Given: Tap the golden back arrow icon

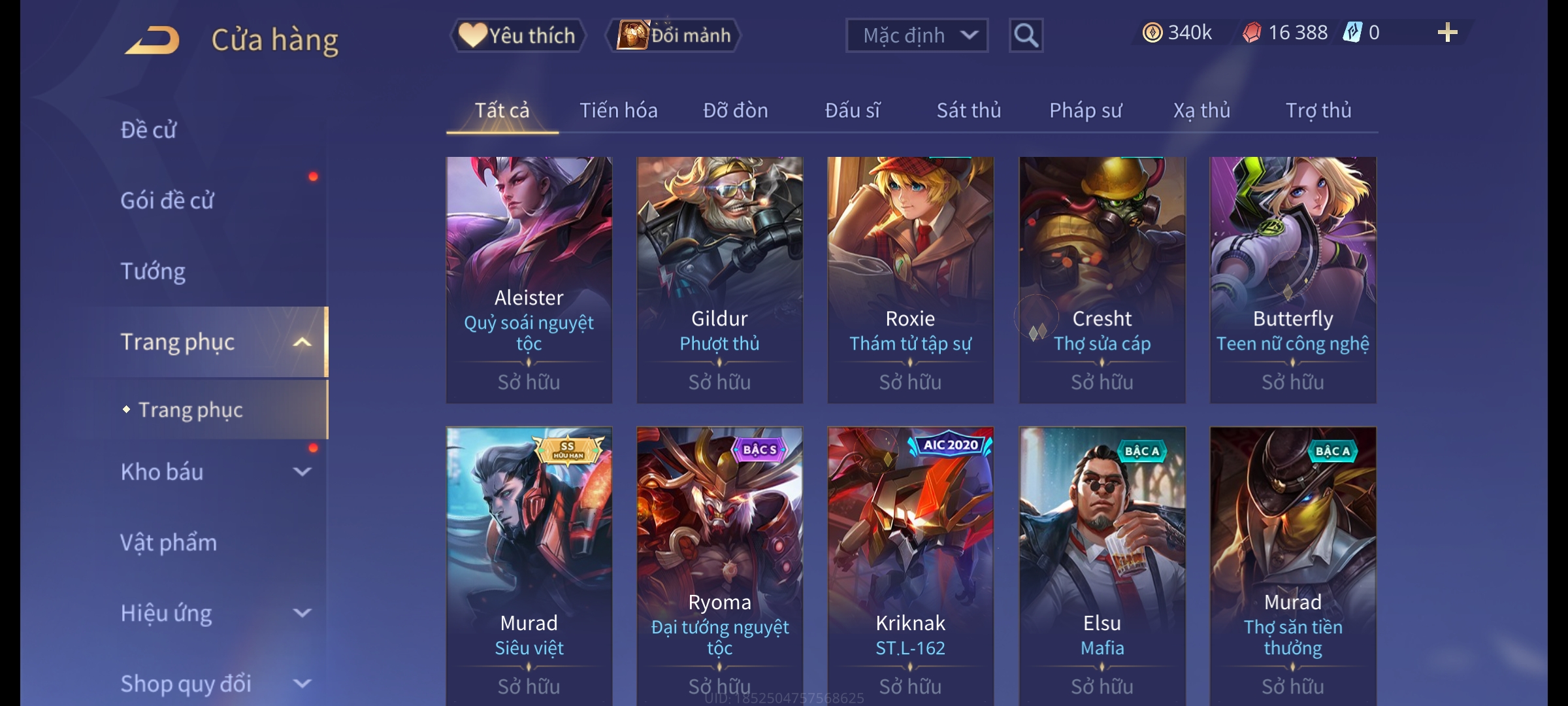Looking at the screenshot, I should [x=152, y=40].
